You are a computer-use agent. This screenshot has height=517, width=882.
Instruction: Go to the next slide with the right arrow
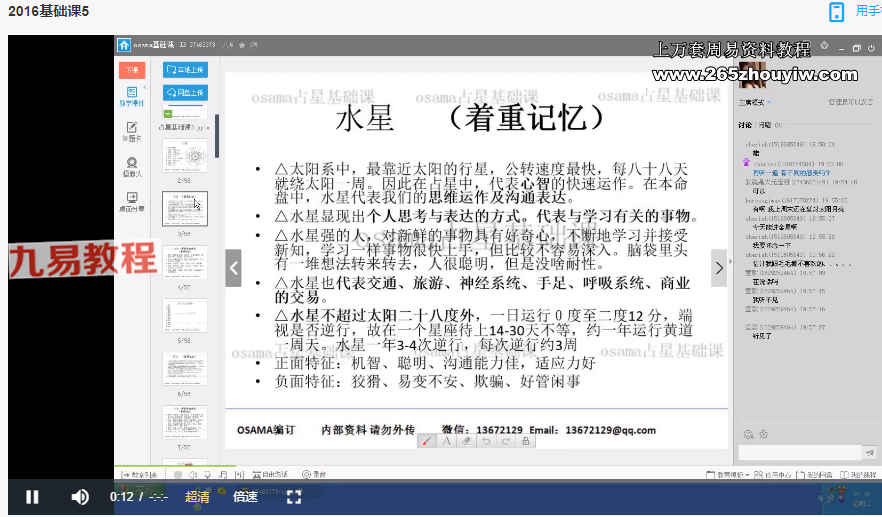pyautogui.click(x=719, y=268)
